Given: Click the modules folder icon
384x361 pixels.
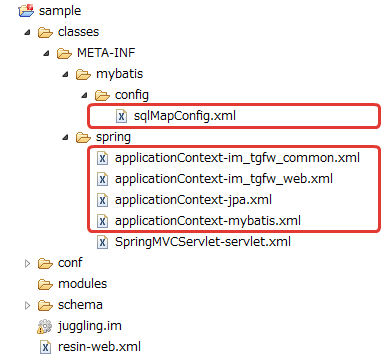Looking at the screenshot, I should (45, 284).
